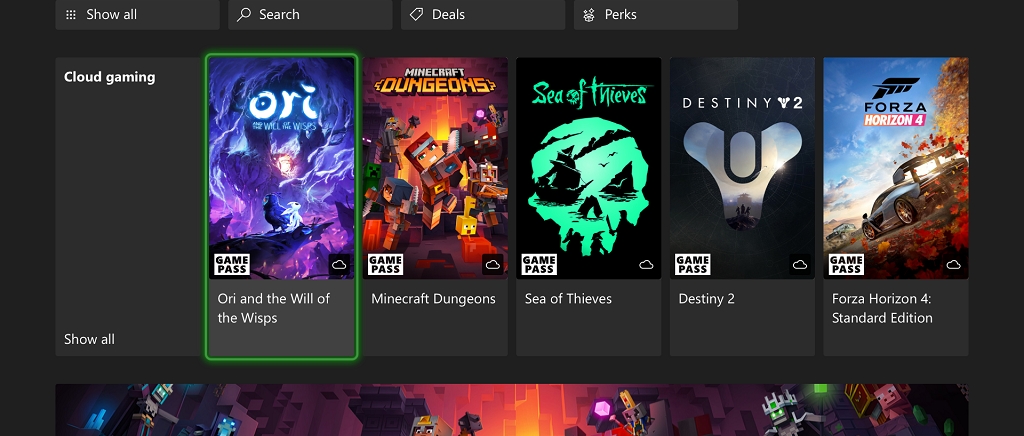Viewport: 1024px width, 436px height.
Task: Click the magnifying glass search icon
Action: point(244,14)
